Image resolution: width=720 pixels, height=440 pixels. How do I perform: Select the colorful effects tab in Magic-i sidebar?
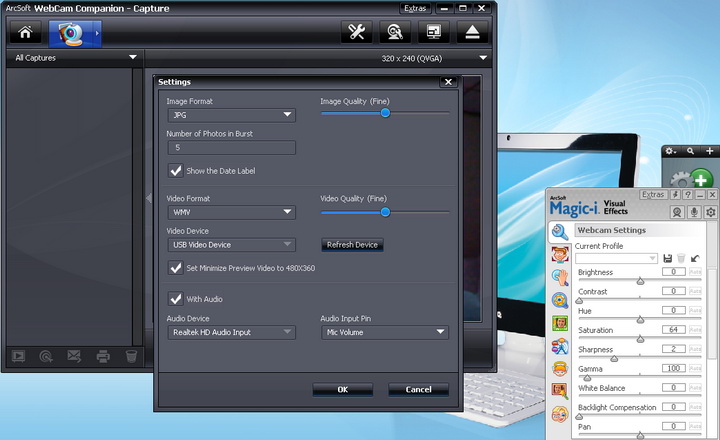560,346
